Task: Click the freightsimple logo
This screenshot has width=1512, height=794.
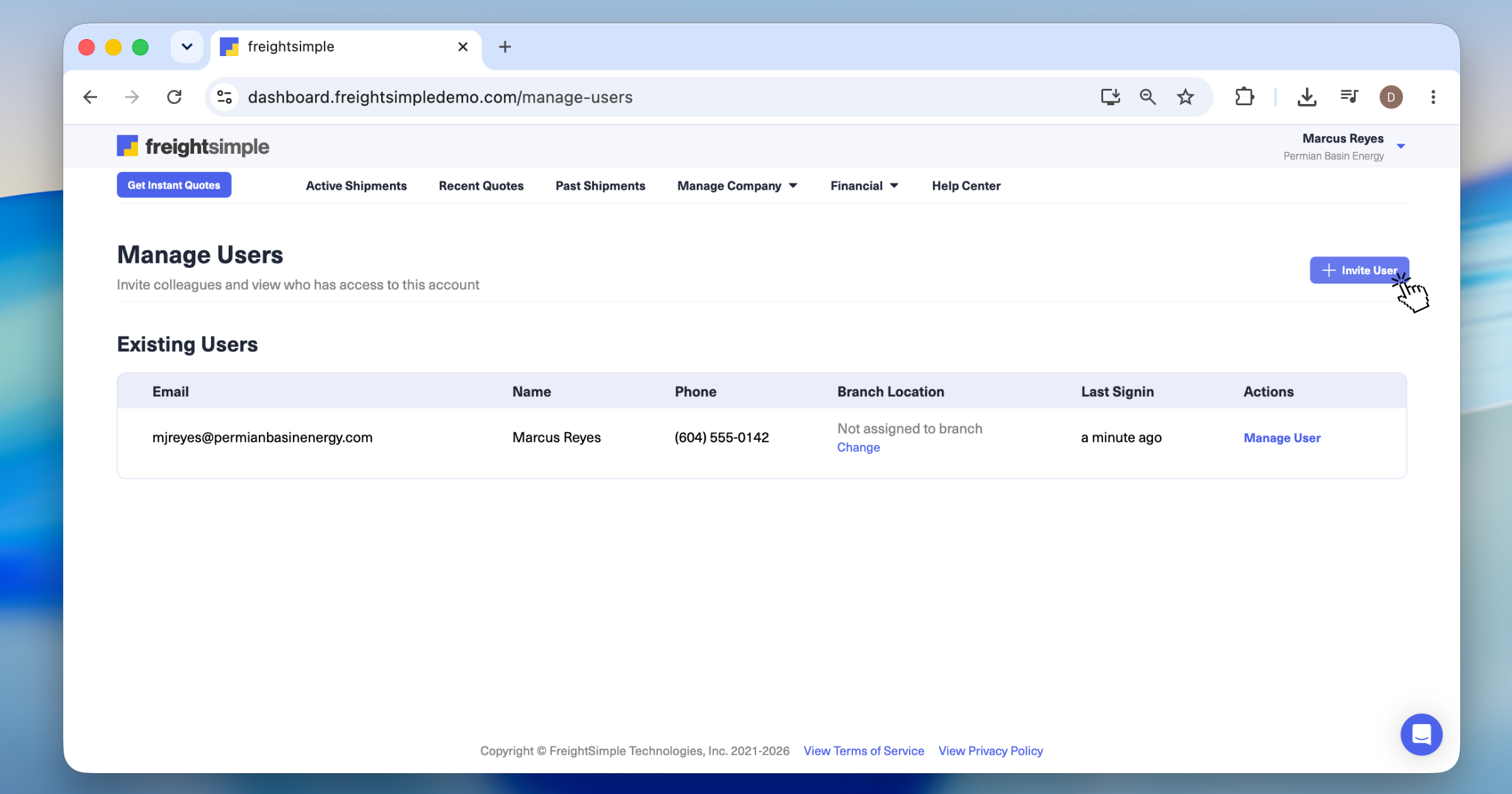Action: [x=193, y=146]
